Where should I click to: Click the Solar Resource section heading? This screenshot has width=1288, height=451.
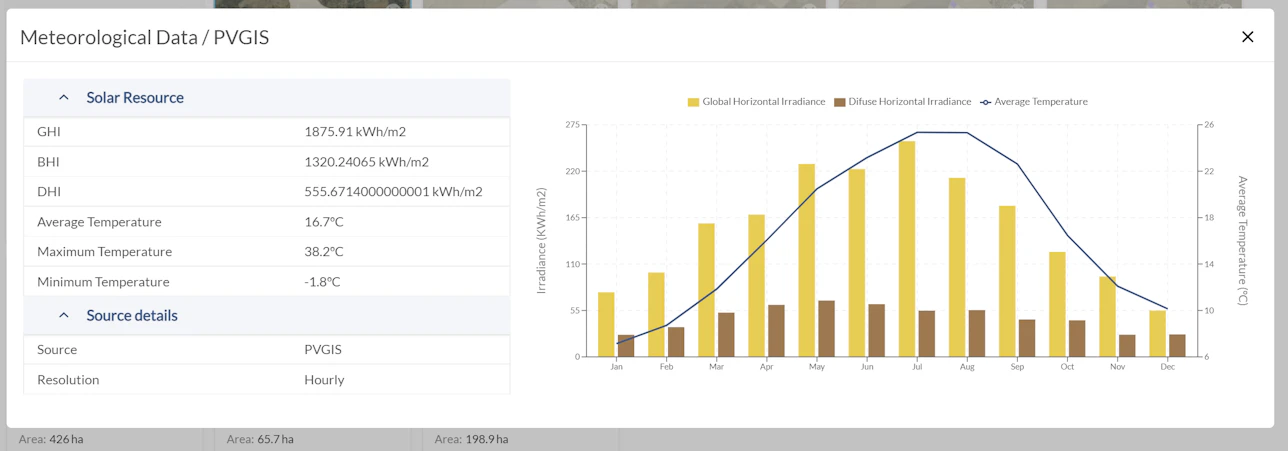(135, 98)
